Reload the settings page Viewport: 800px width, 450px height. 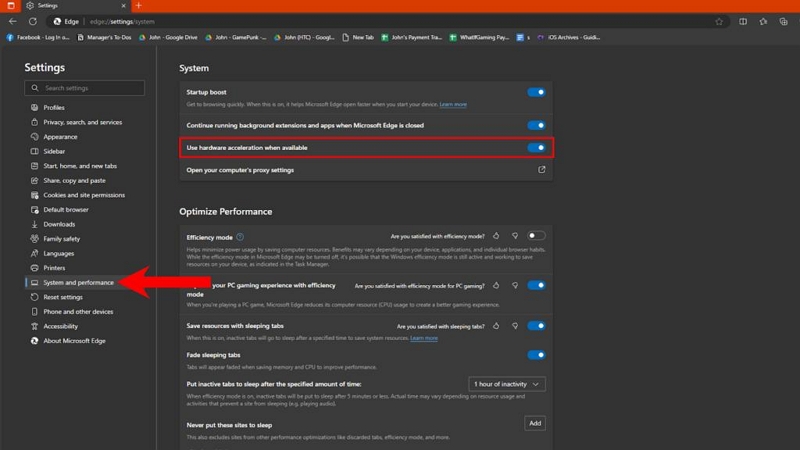33,21
